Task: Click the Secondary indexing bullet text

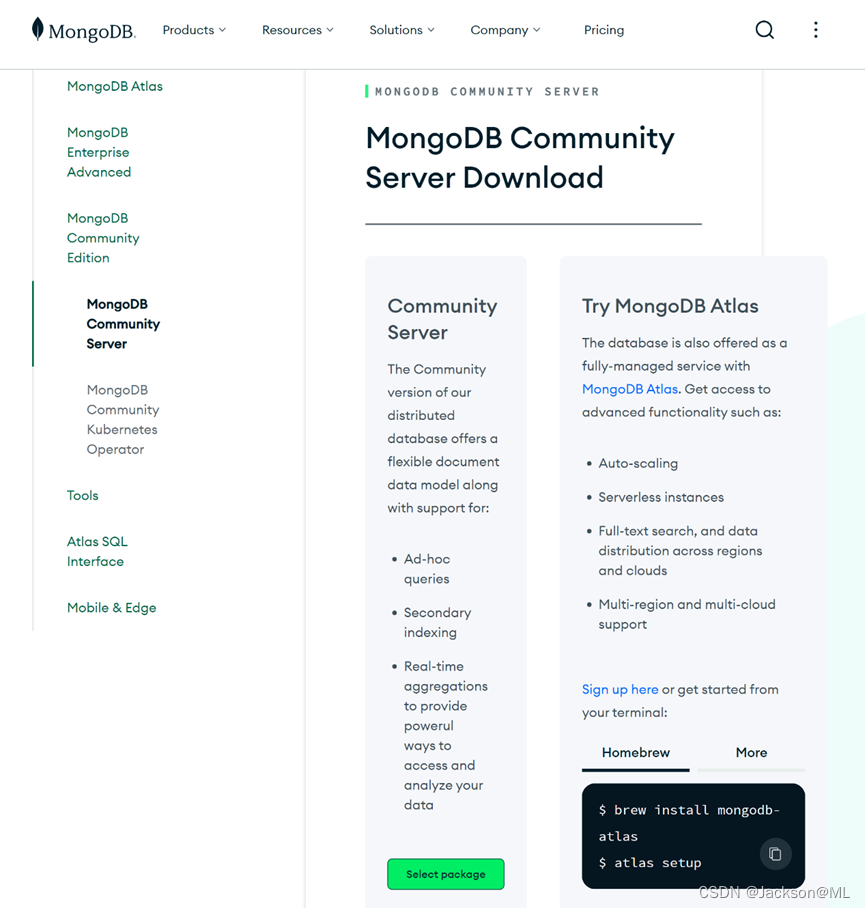Action: (437, 623)
